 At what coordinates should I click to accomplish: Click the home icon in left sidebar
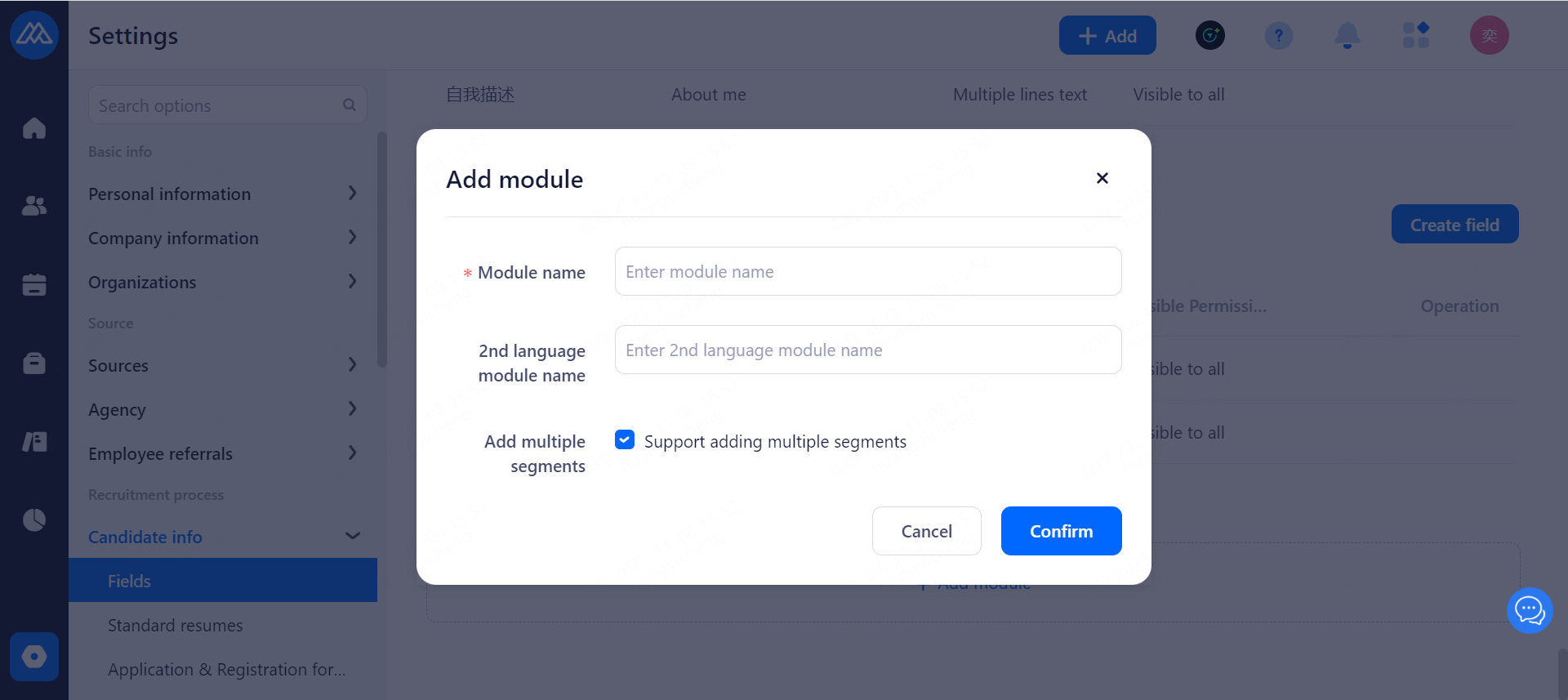click(x=34, y=128)
